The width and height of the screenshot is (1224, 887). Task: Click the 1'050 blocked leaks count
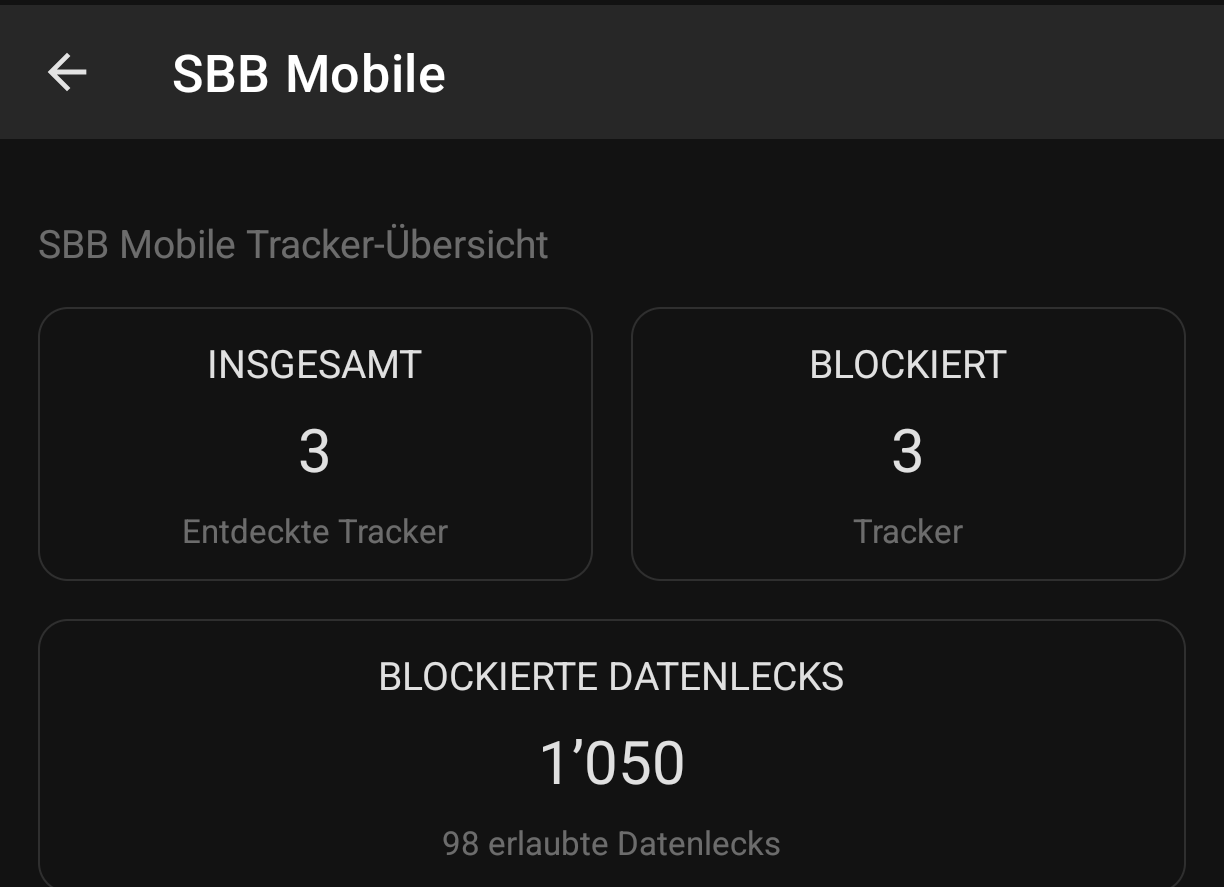(611, 763)
